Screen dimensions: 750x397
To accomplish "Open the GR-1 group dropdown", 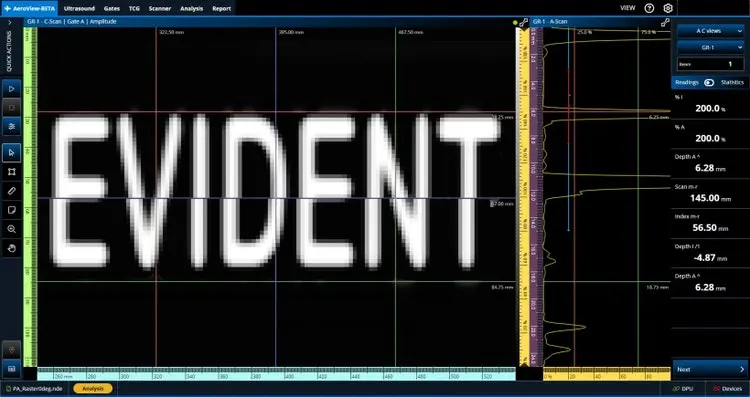I will pos(710,47).
